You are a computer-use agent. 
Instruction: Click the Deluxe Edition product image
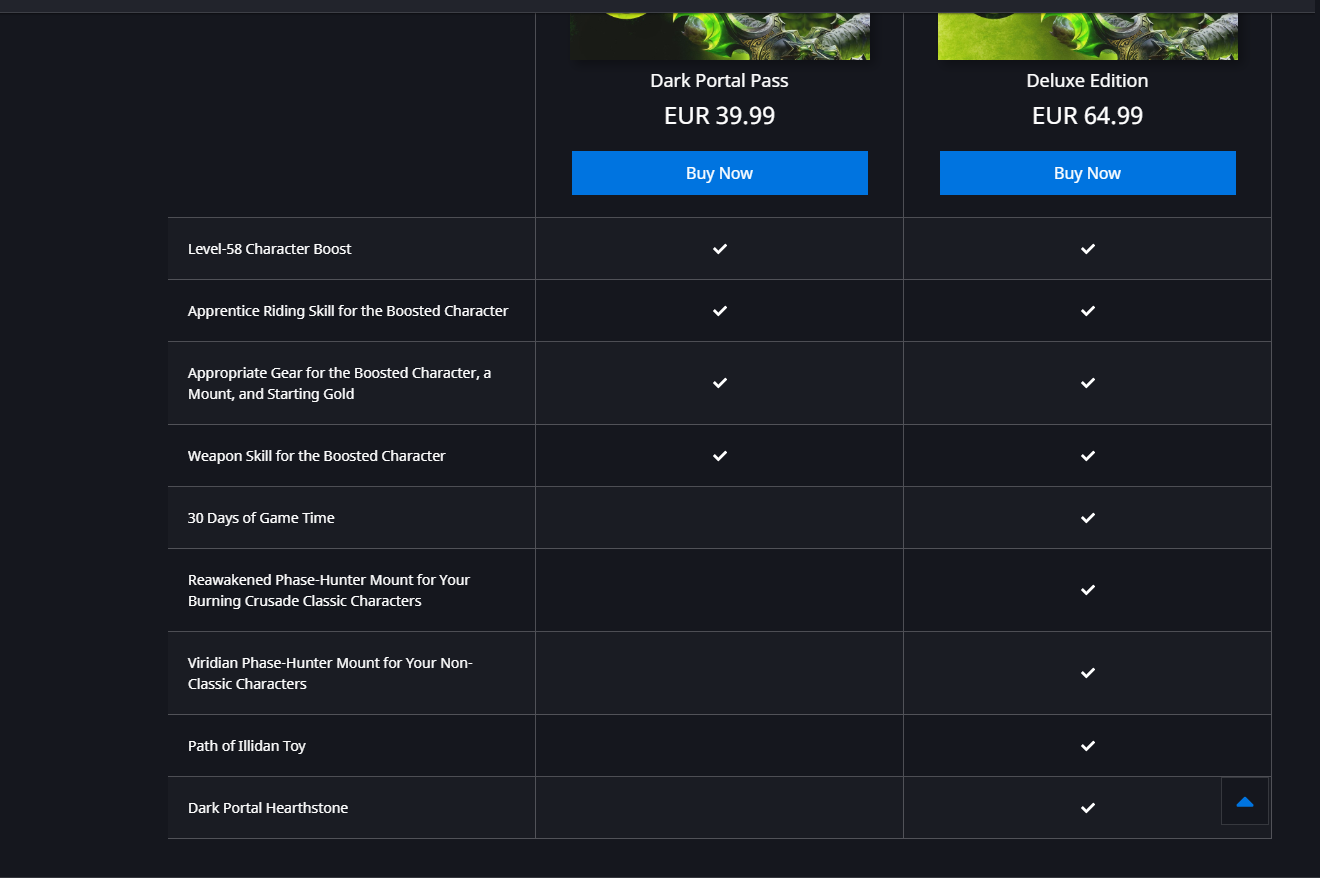coord(1087,36)
